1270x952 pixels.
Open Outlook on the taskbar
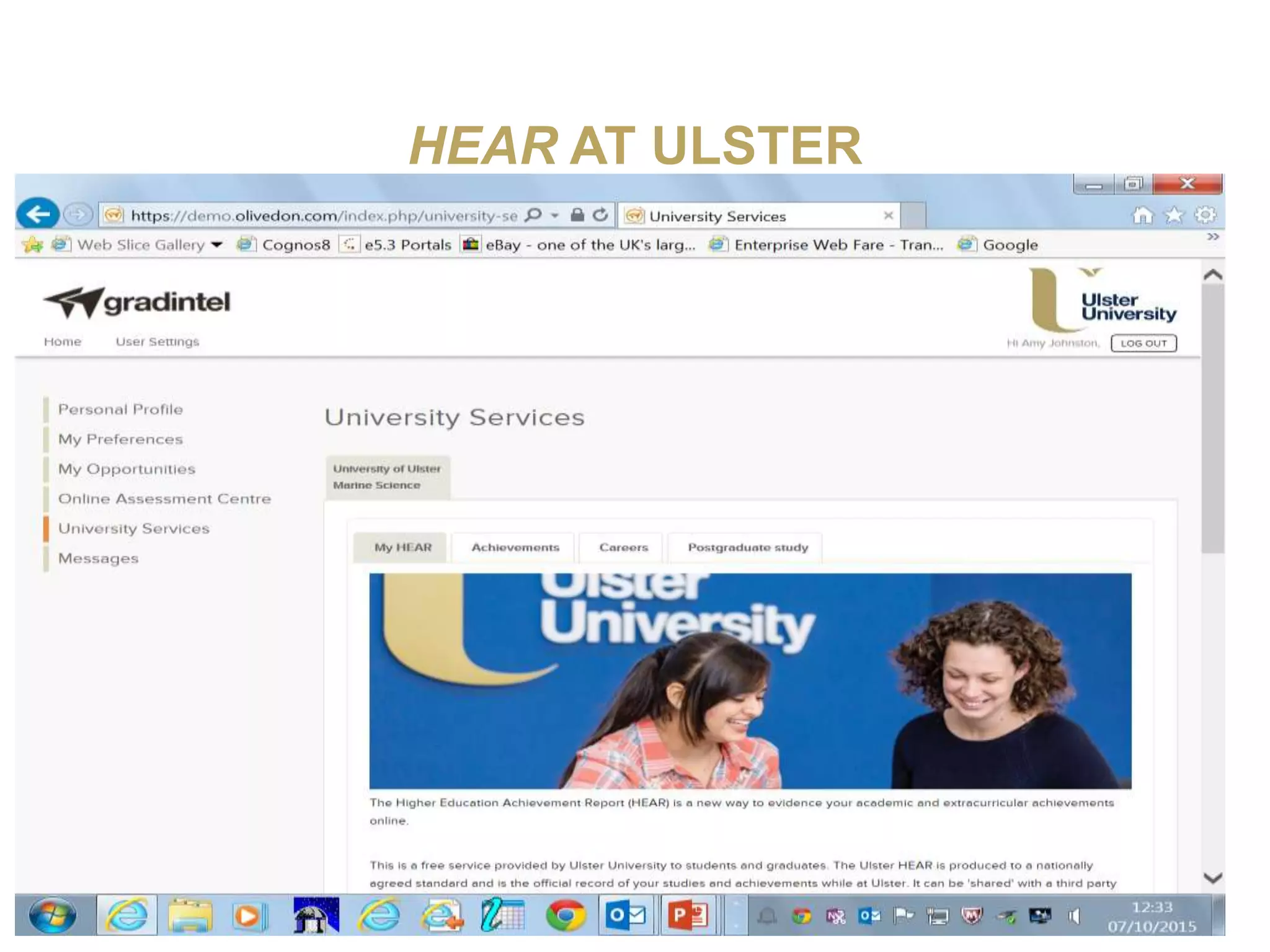coord(627,915)
